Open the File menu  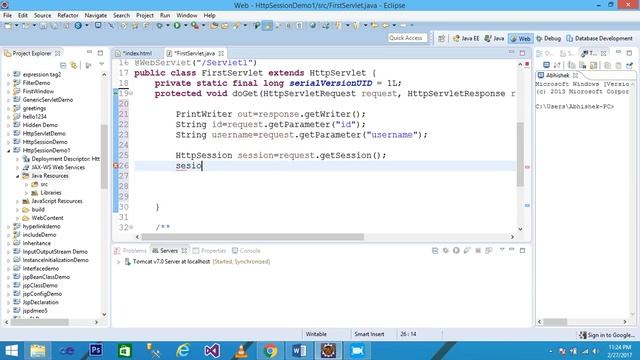7,16
